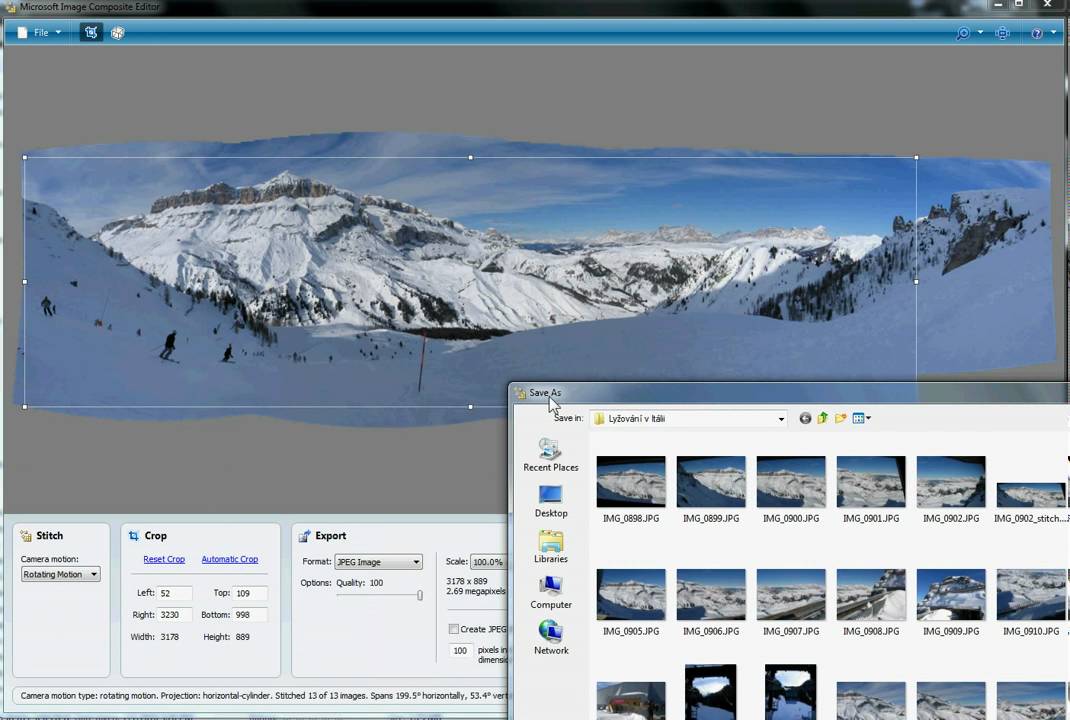The image size is (1070, 720).
Task: Click the Save As dialog title bar
Action: point(790,392)
